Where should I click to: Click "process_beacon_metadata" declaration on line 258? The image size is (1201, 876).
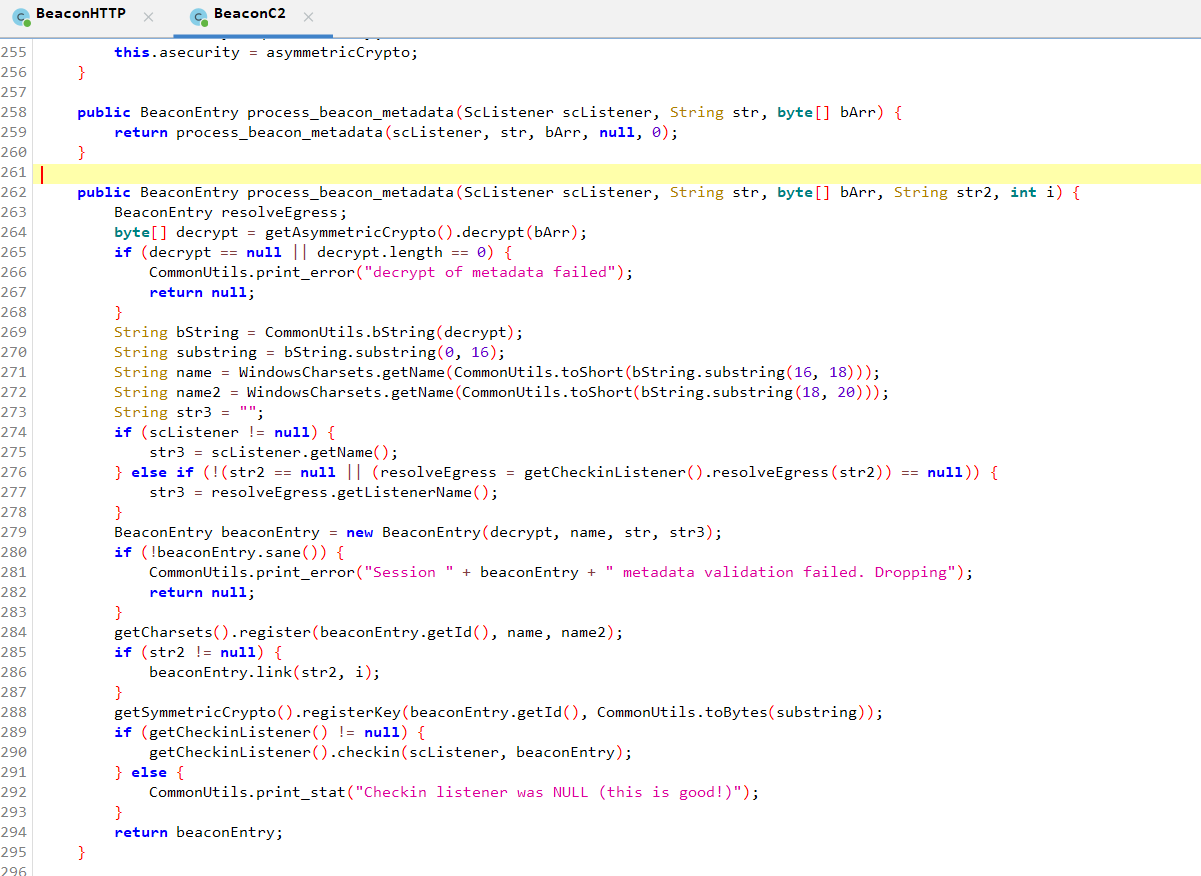point(350,112)
